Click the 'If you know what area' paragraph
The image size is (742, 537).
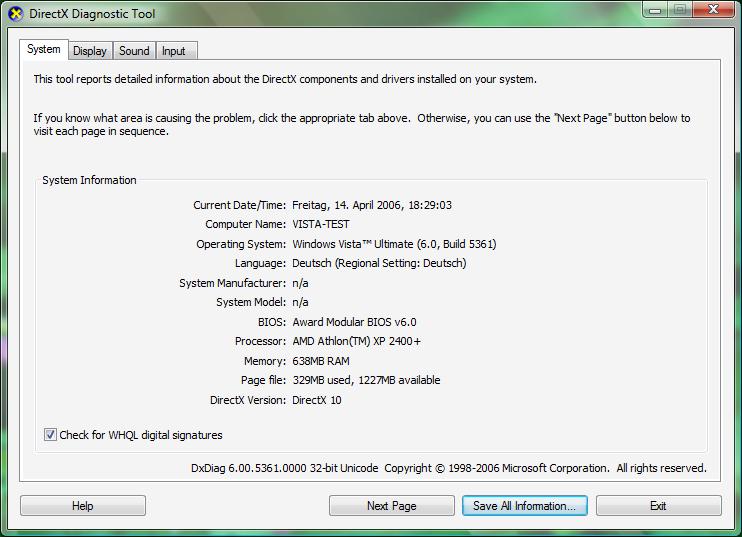(362, 124)
